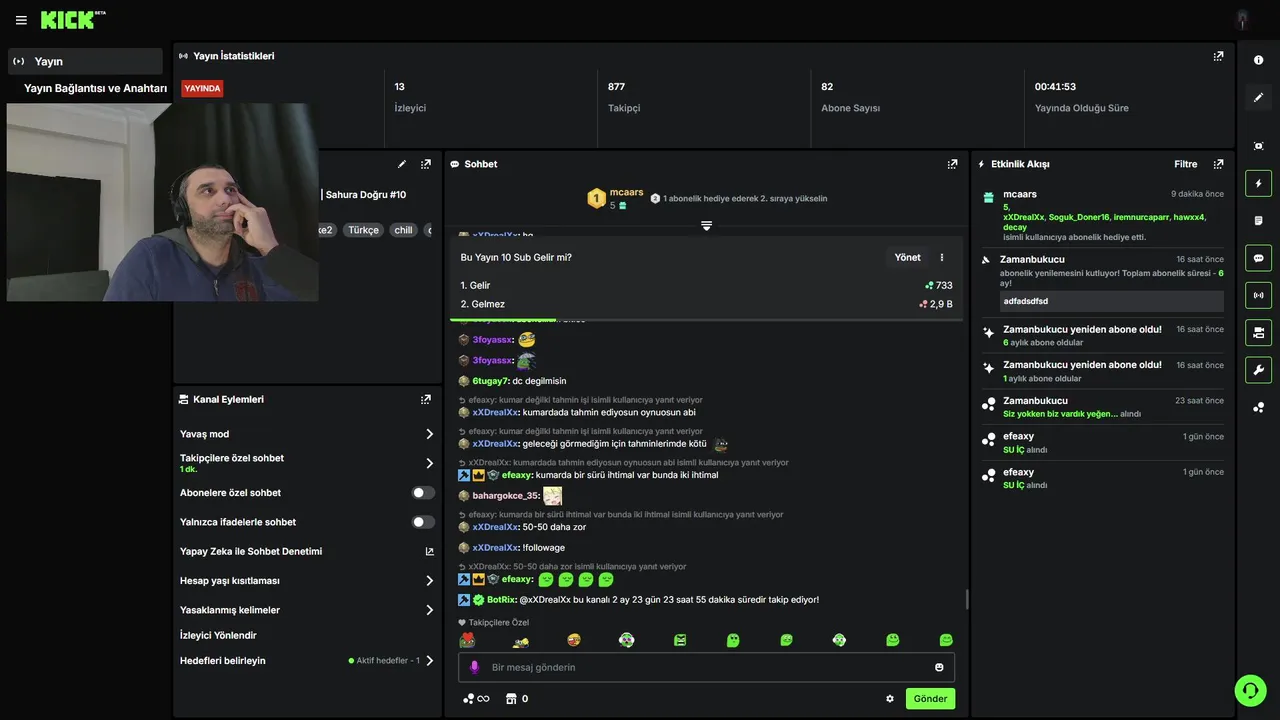Pop out the Etkinlik Akışı panel
Image resolution: width=1280 pixels, height=720 pixels.
pyautogui.click(x=1218, y=164)
